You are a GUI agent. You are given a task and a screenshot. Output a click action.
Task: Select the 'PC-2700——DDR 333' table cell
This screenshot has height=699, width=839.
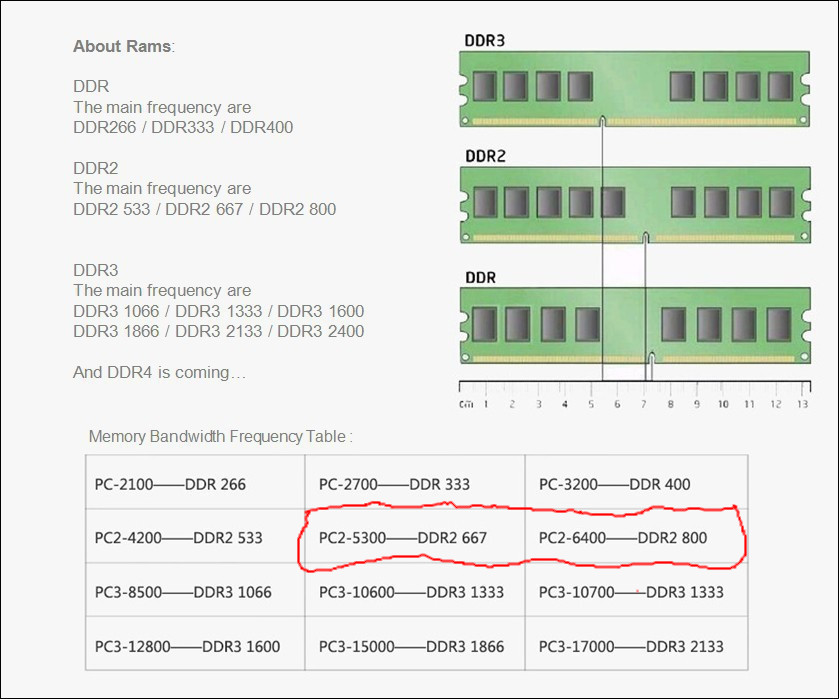(x=415, y=482)
